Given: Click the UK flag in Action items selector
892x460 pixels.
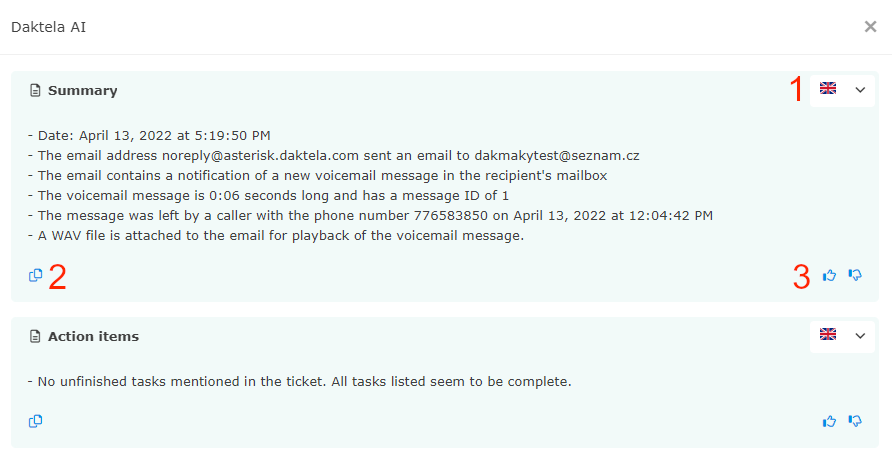Looking at the screenshot, I should [828, 334].
